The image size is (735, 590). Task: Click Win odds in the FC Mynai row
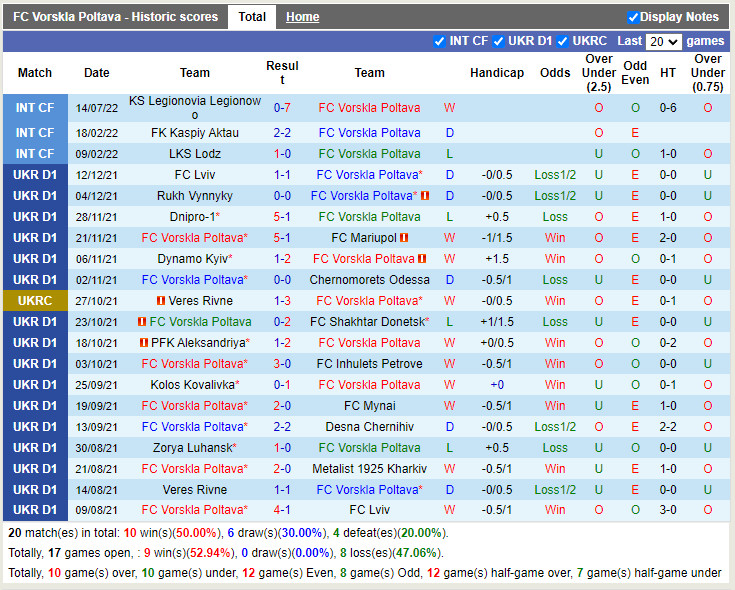555,406
